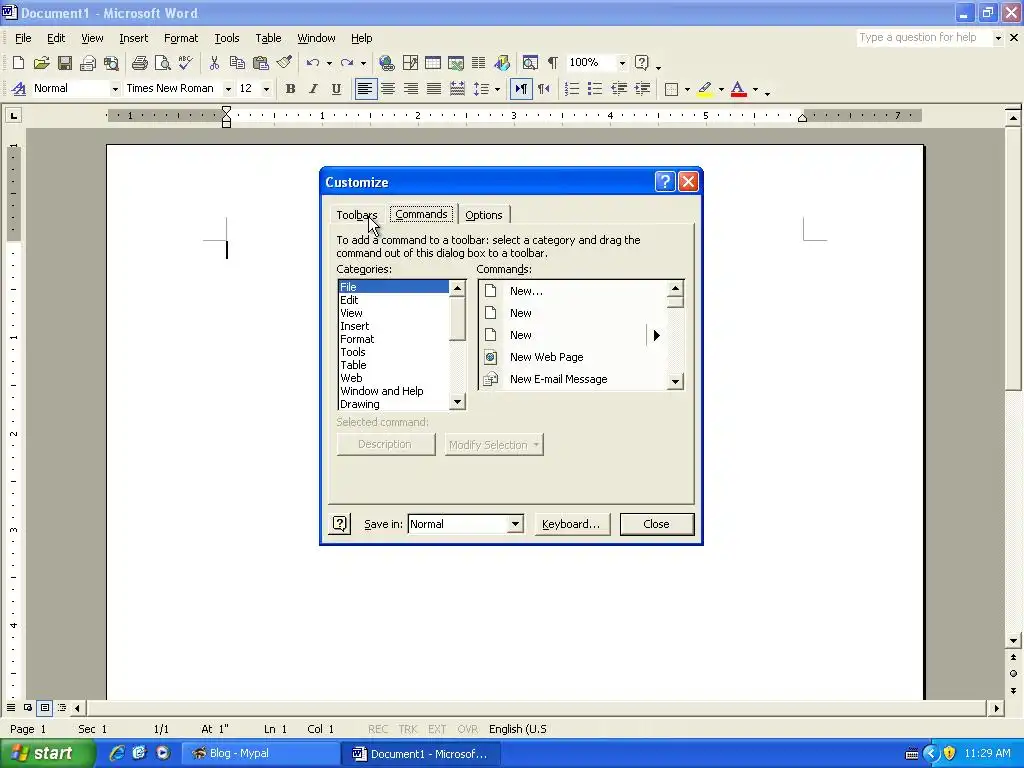Click the Insert Table icon
This screenshot has width=1024, height=768.
[x=432, y=63]
